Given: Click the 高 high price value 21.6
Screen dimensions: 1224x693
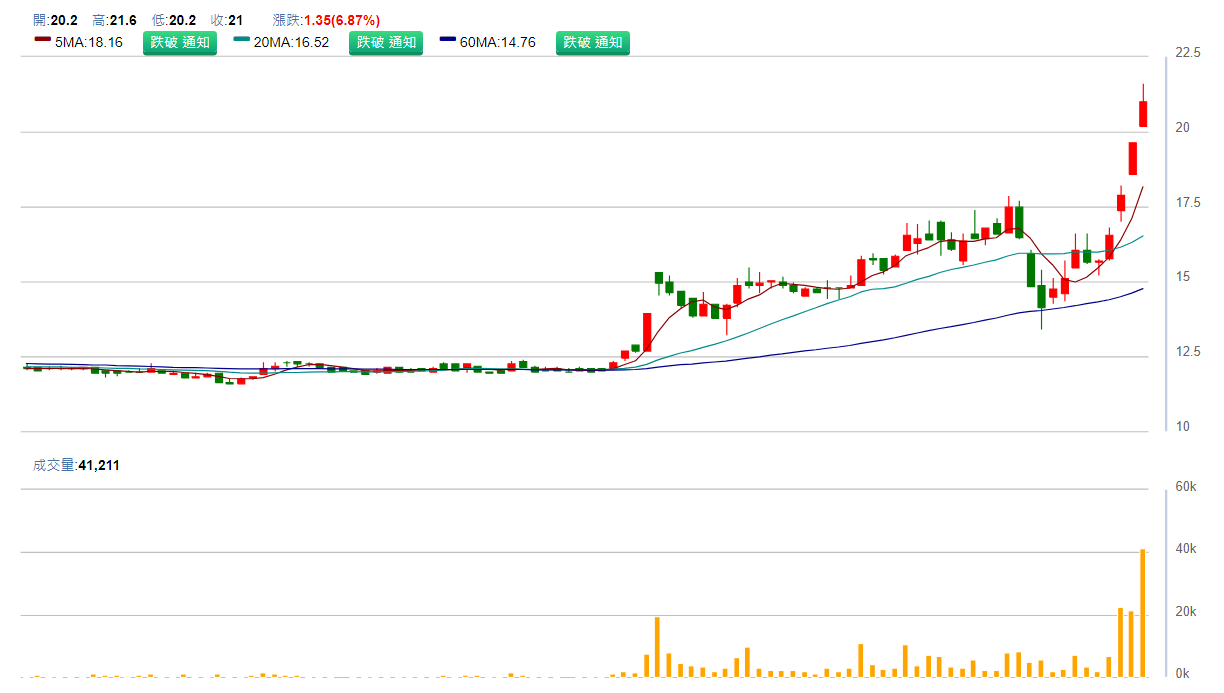Looking at the screenshot, I should pyautogui.click(x=123, y=20).
